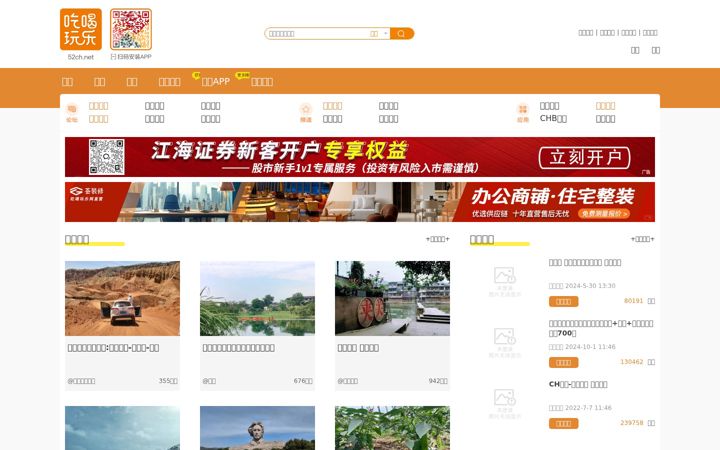
Task: Open the APP nav item in orange bar
Action: 215,81
